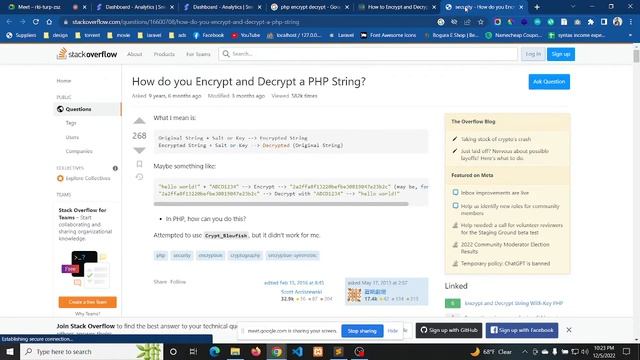Focus the Chrome address bar
The width and height of the screenshot is (640, 360).
[x=245, y=22]
